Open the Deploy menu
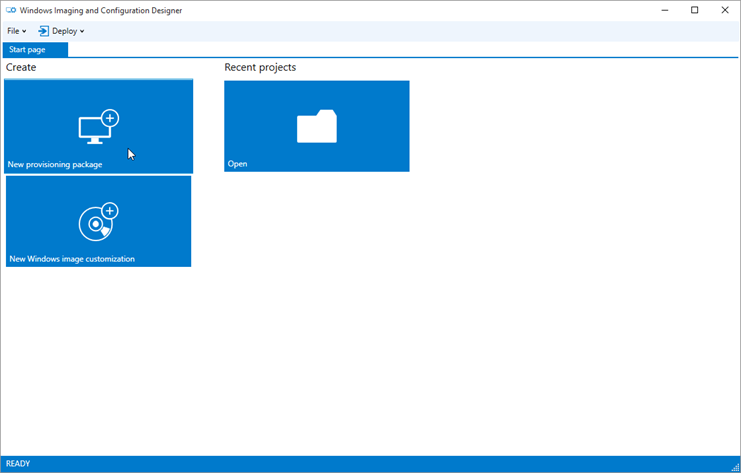Screen dimensions: 741x473 pos(64,31)
